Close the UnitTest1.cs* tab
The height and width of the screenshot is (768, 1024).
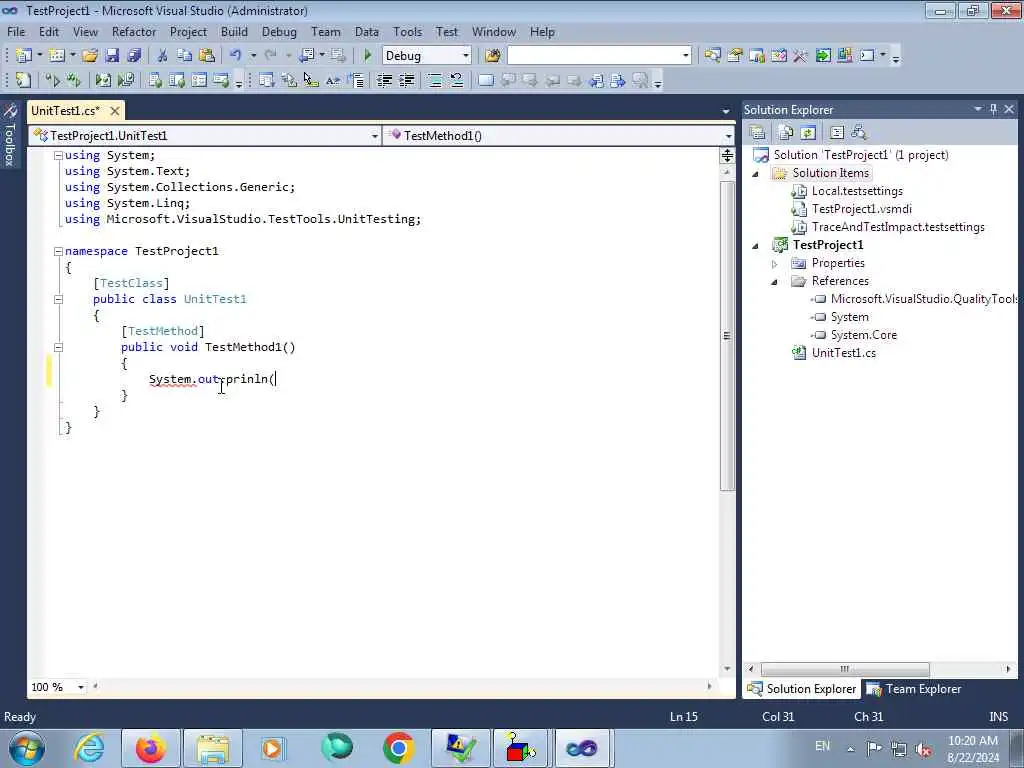point(115,111)
